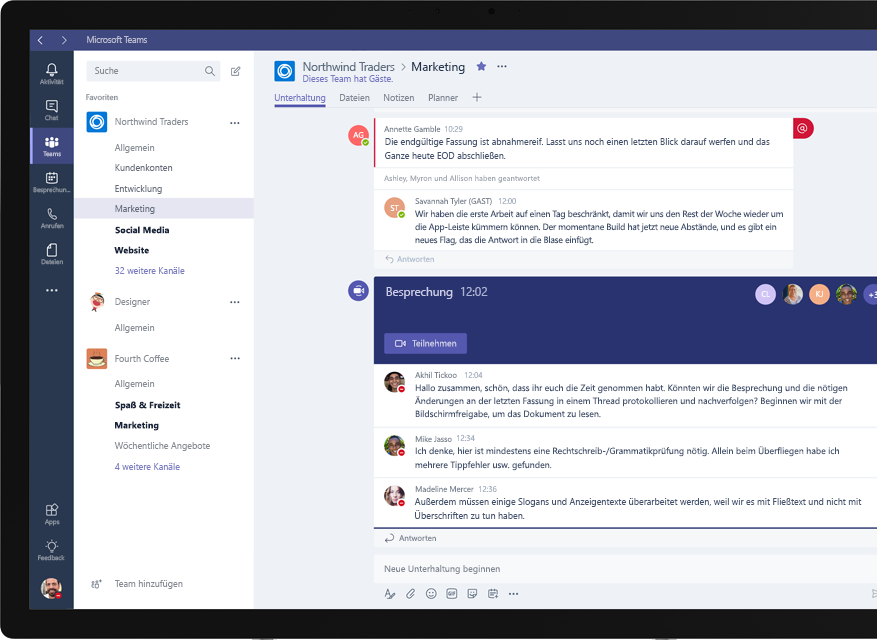The width and height of the screenshot is (877, 640).
Task: Switch to the Unterhaltung tab
Action: (x=300, y=98)
